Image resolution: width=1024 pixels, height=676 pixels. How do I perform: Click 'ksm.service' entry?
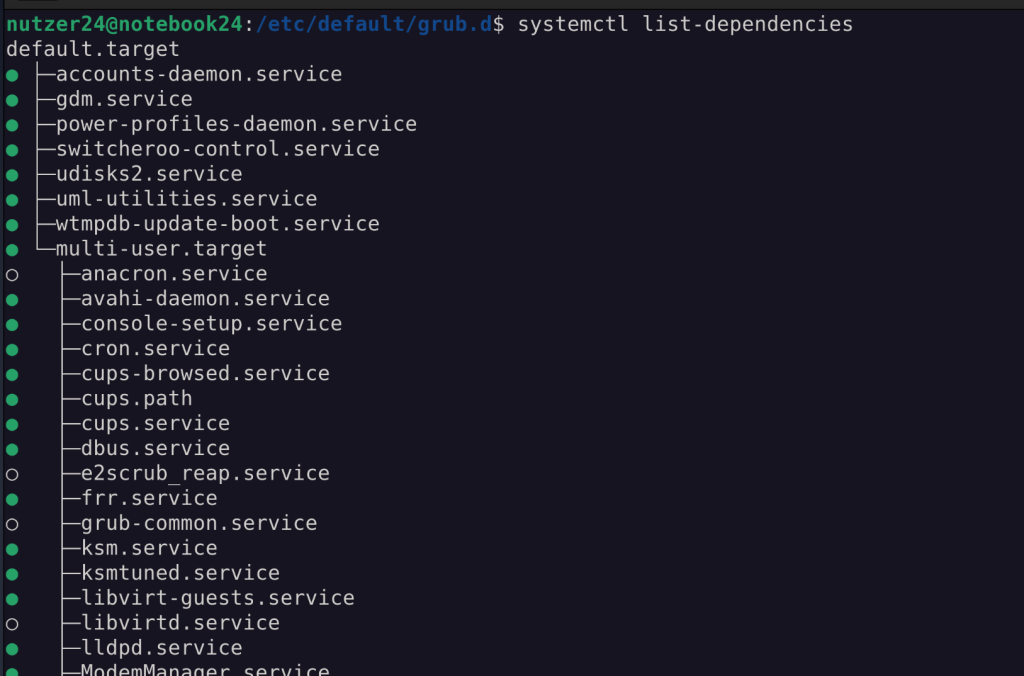pos(149,547)
